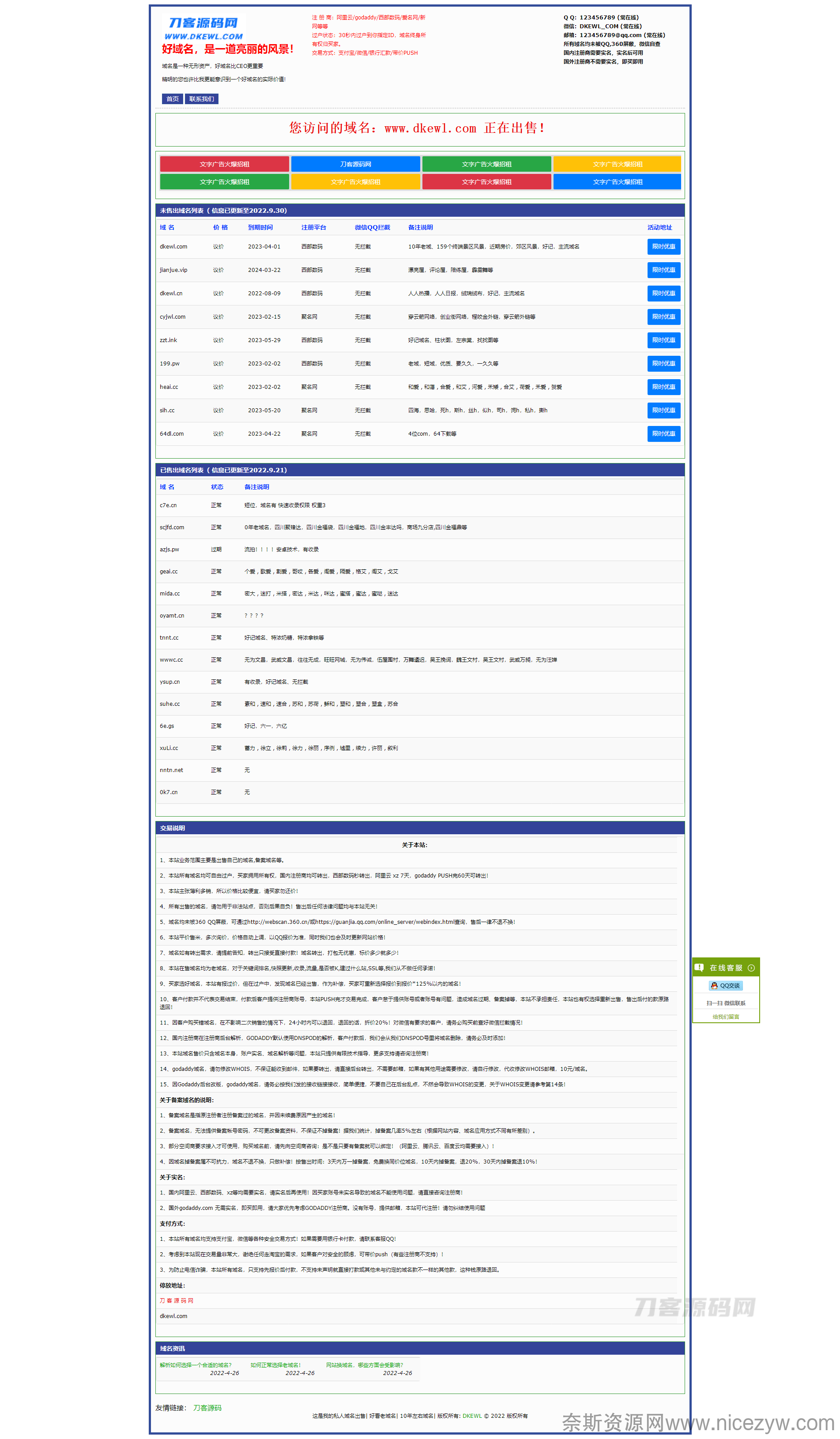This screenshot has height=1439, width=840.
Task: Click the 价格 column header
Action: click(x=220, y=227)
